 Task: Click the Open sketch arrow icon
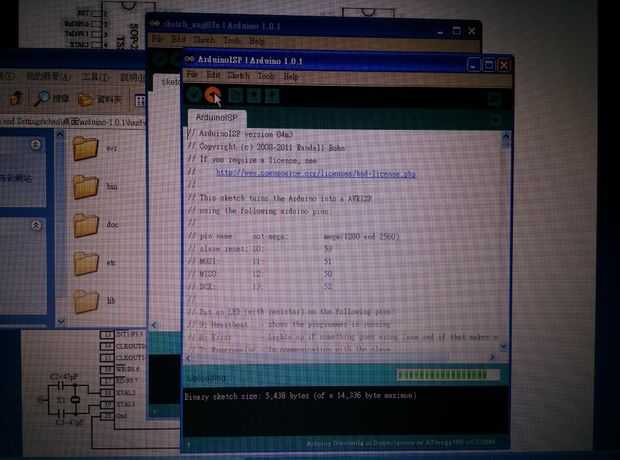point(253,96)
